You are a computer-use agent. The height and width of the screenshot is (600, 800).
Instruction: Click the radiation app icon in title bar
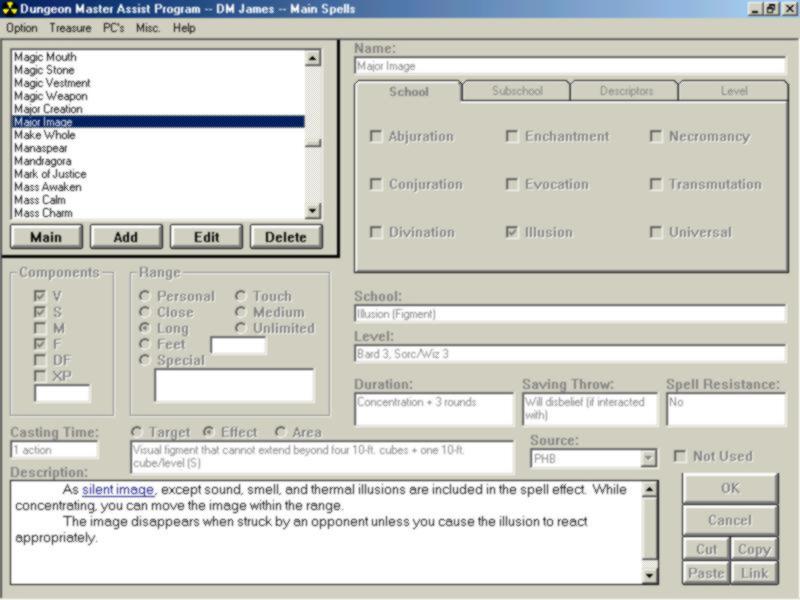(x=9, y=9)
